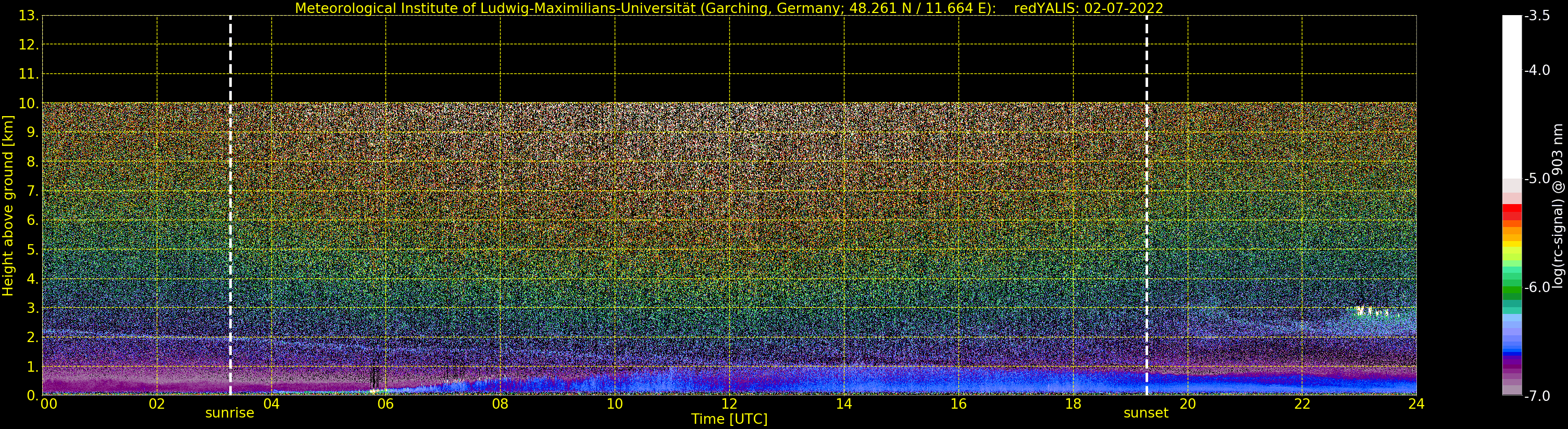This screenshot has width=1568, height=429.
Task: Click the 'sunrise' label below the axis
Action: 230,413
